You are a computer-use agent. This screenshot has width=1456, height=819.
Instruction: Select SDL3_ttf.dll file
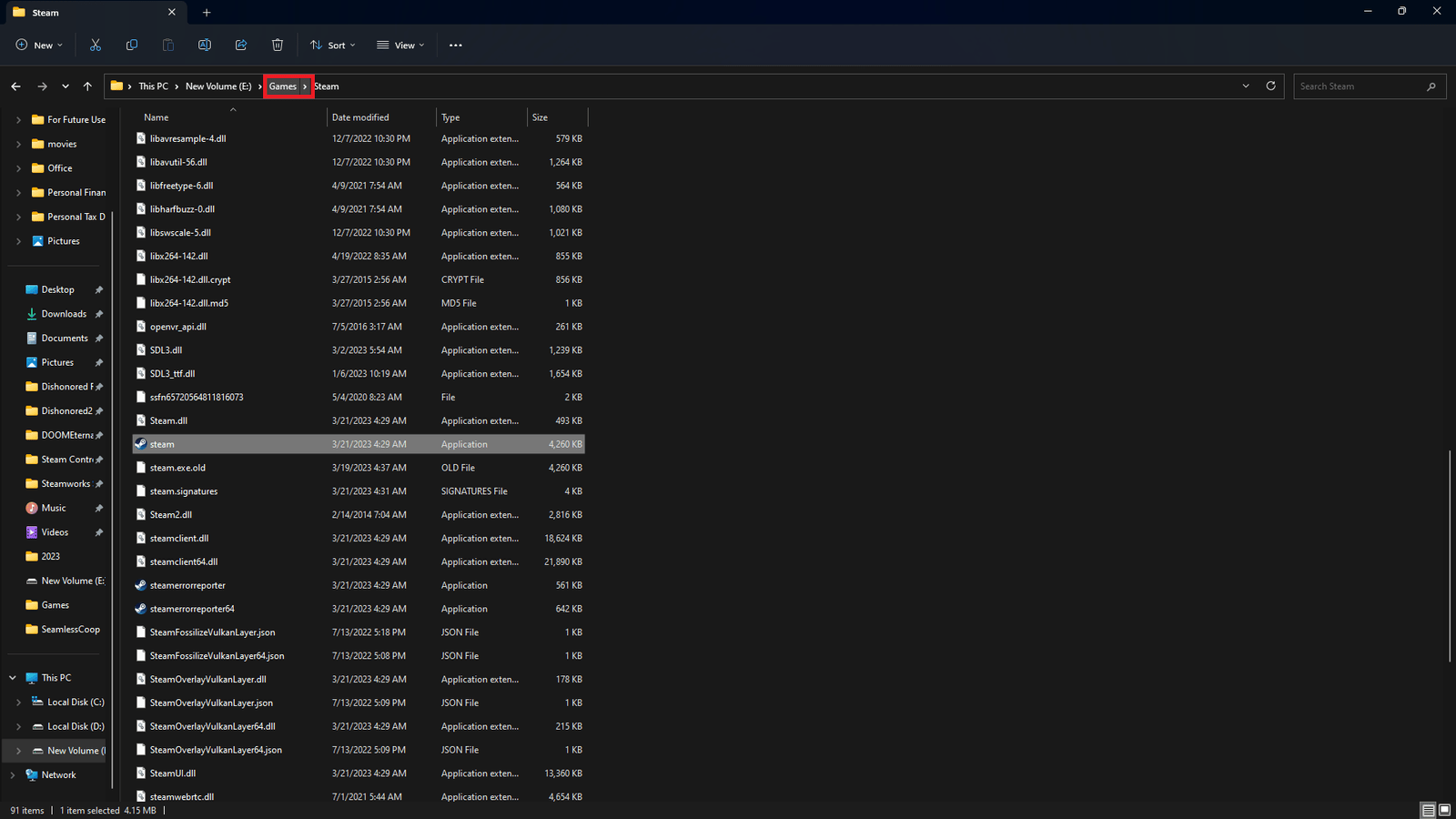359,373
